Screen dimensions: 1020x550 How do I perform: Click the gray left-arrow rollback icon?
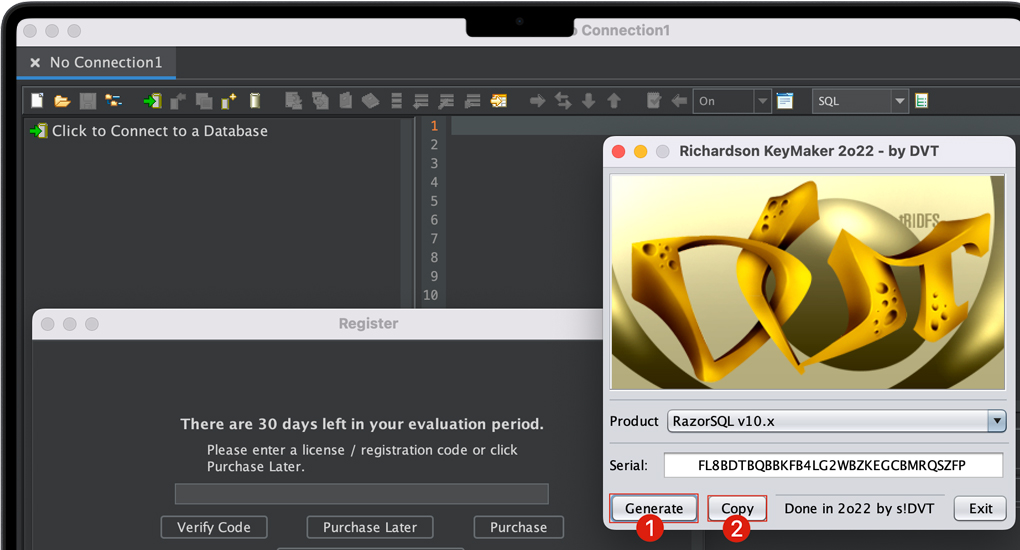679,101
